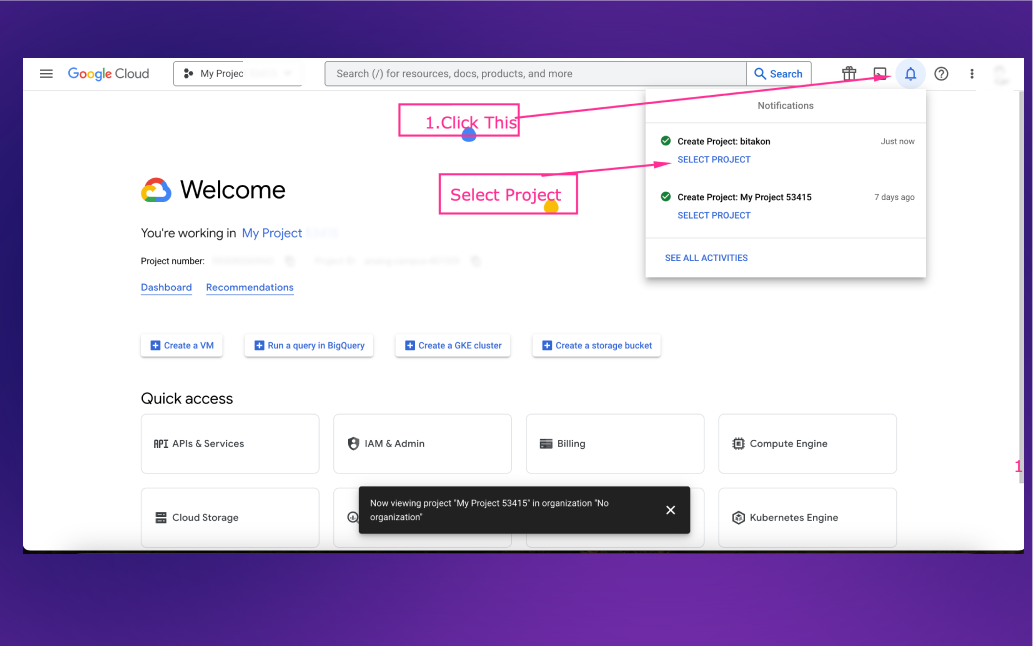Open the Compute Engine quick access card
1033x646 pixels.
808,444
